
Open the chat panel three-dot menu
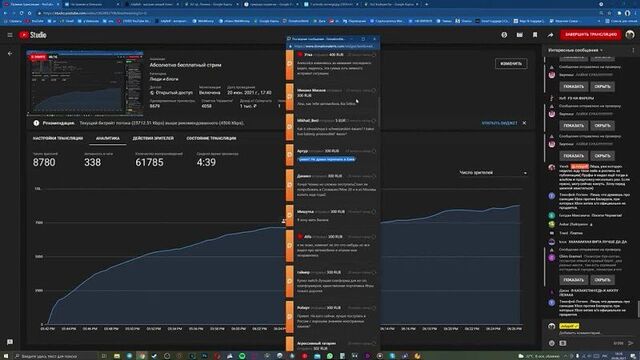(x=633, y=50)
